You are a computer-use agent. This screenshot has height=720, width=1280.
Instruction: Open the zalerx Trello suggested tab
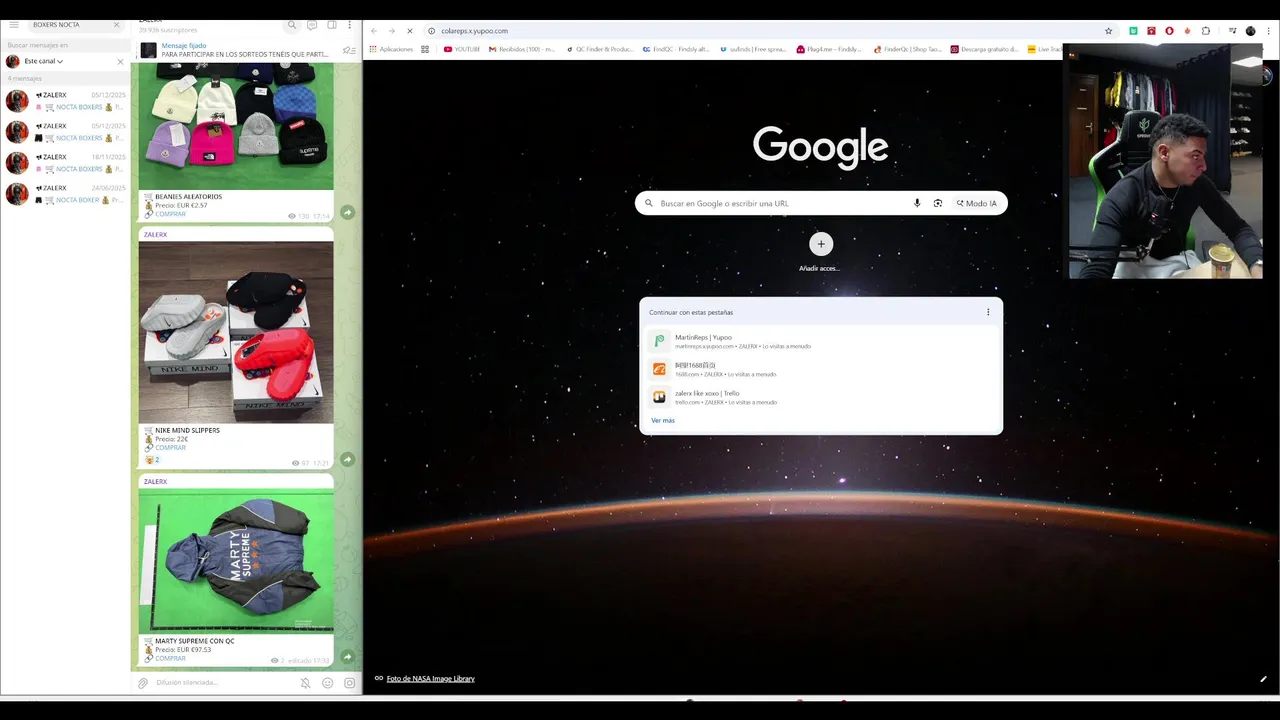[x=820, y=397]
